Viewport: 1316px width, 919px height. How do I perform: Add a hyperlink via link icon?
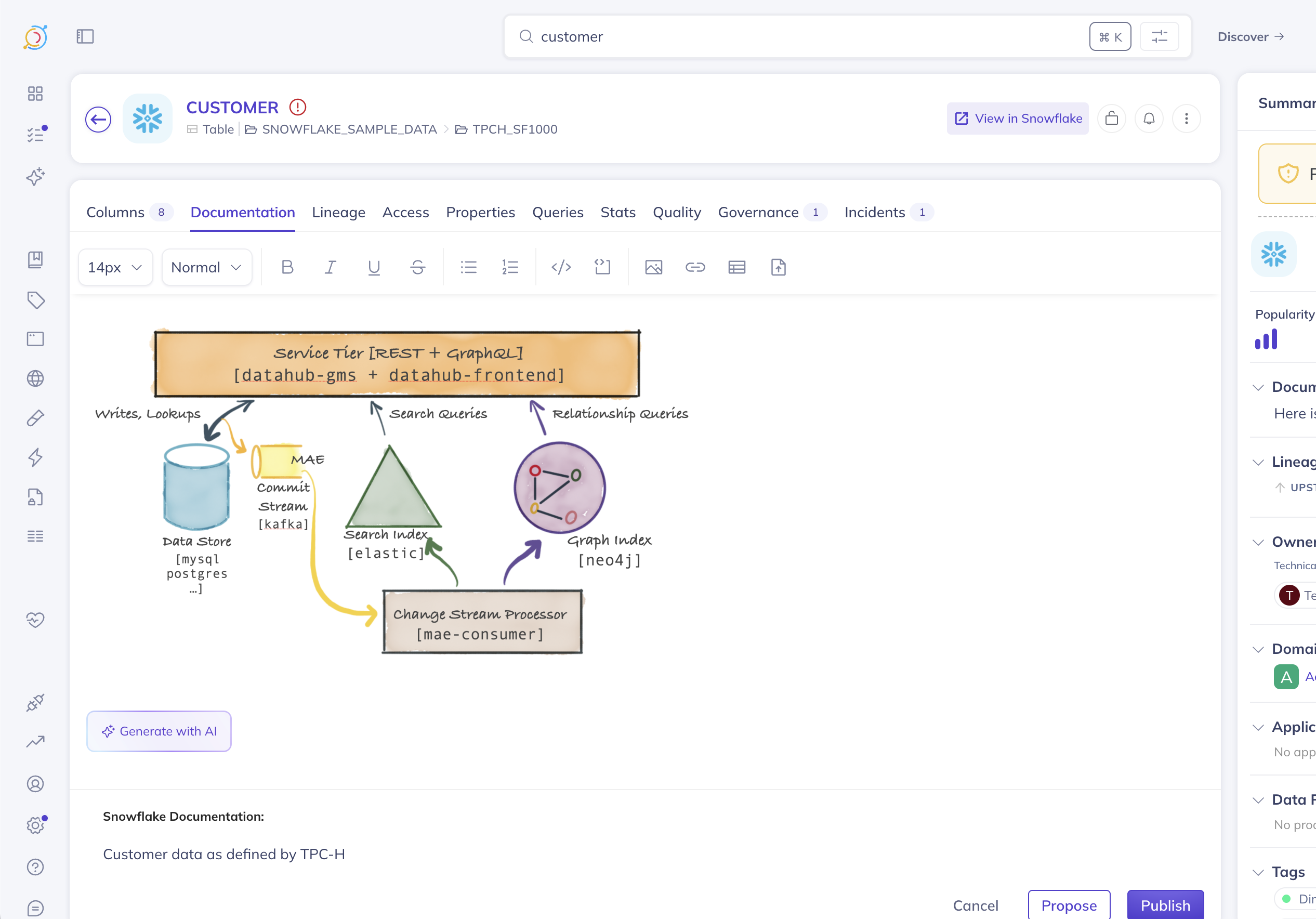(x=695, y=267)
